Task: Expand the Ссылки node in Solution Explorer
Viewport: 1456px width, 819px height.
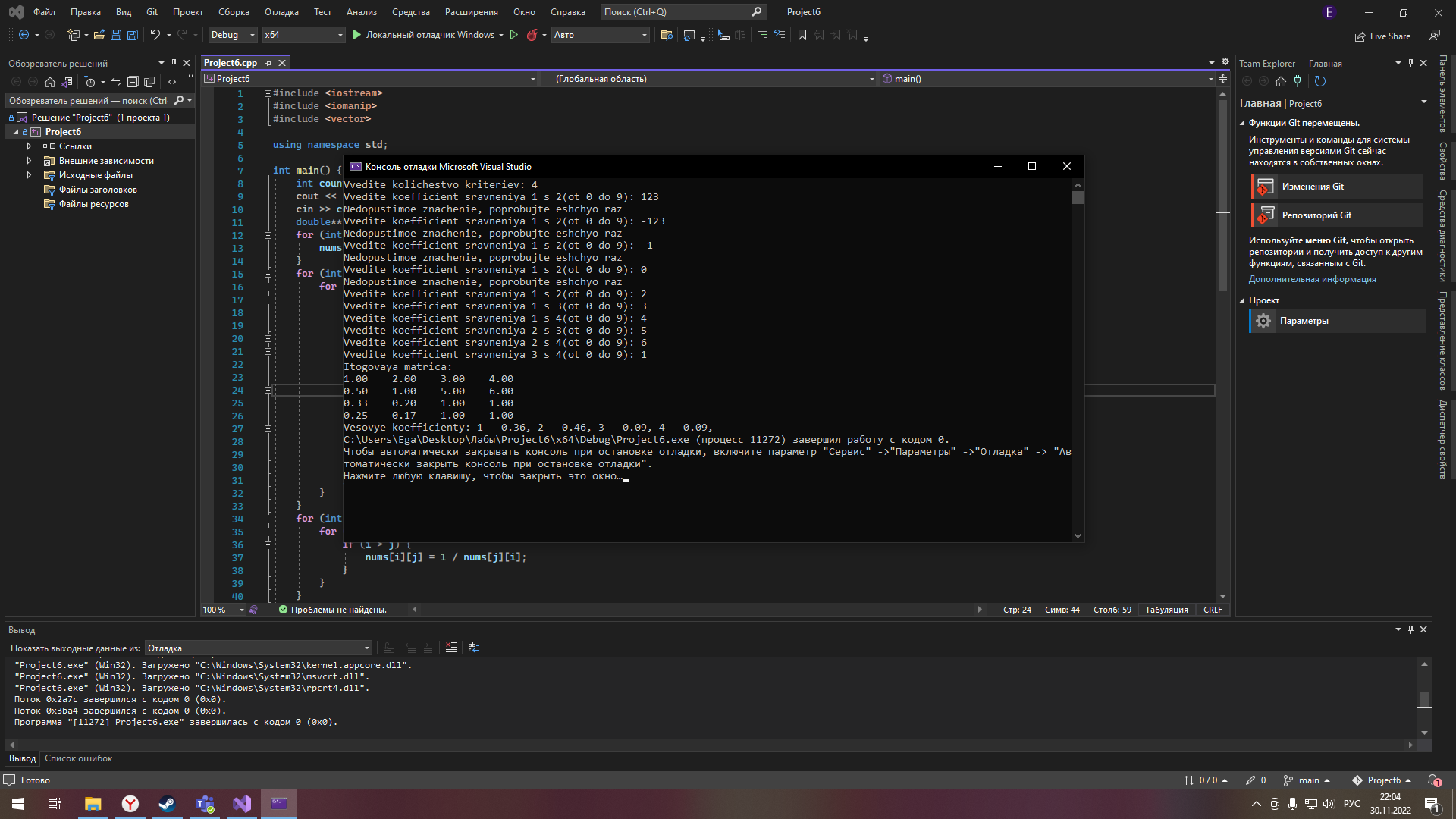Action: [29, 146]
